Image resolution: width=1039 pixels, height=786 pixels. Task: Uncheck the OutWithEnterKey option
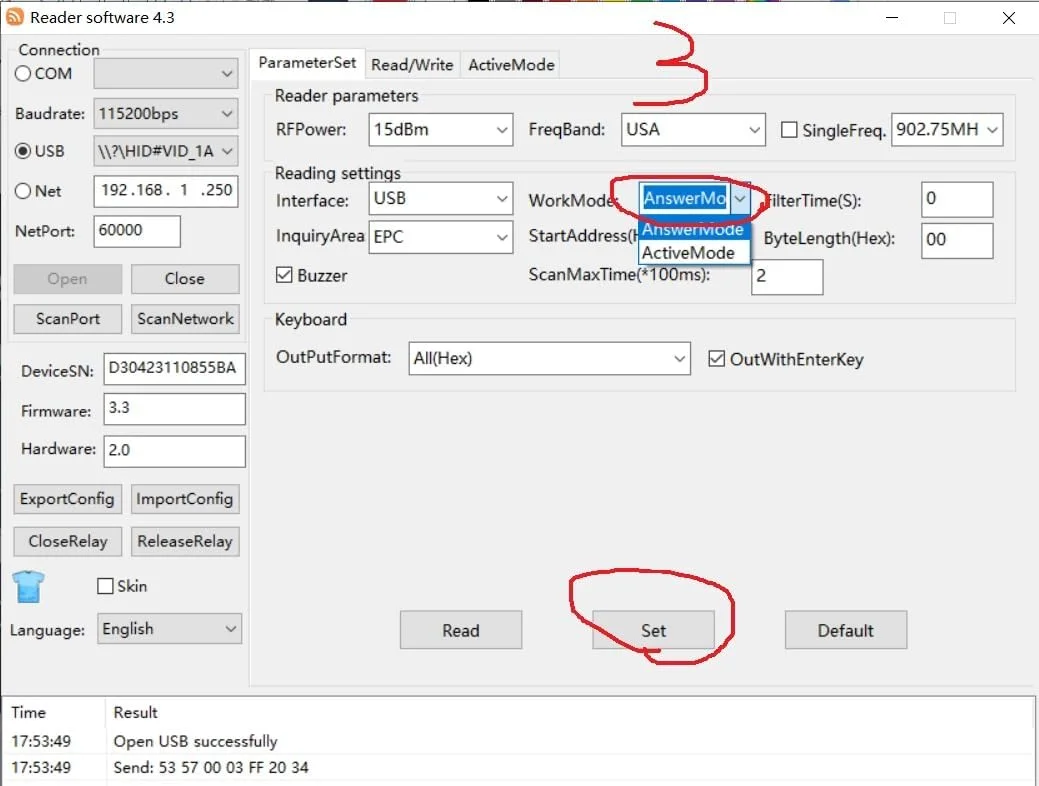tap(716, 359)
